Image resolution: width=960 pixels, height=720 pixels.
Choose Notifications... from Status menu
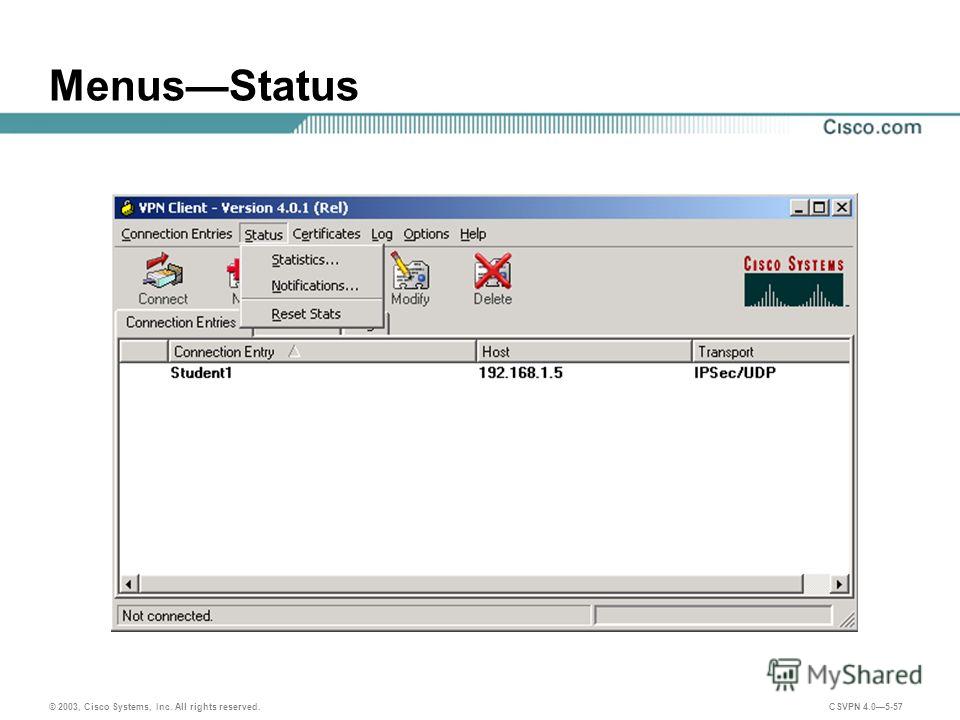(312, 286)
